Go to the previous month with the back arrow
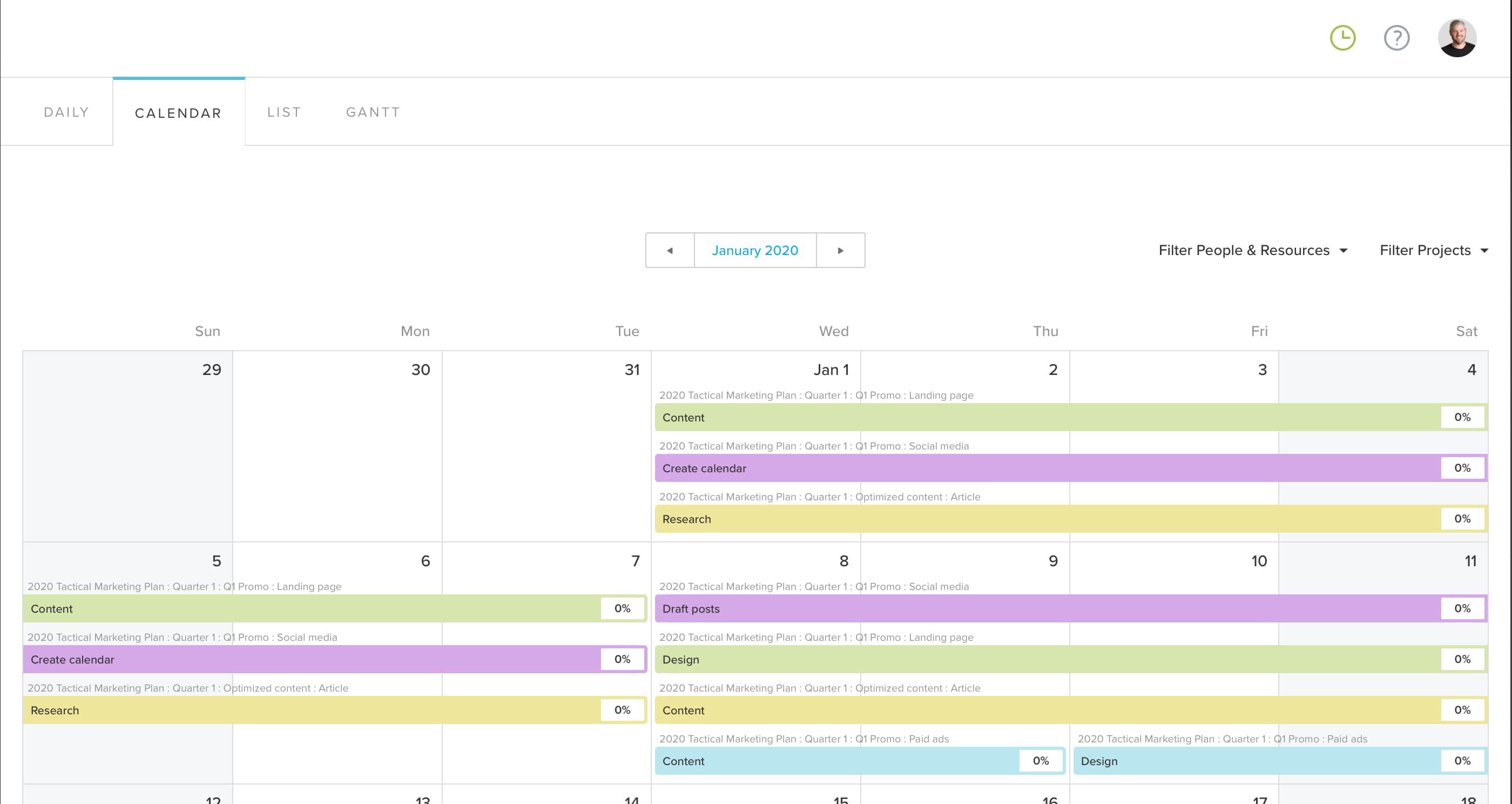The image size is (1512, 804). pos(670,250)
